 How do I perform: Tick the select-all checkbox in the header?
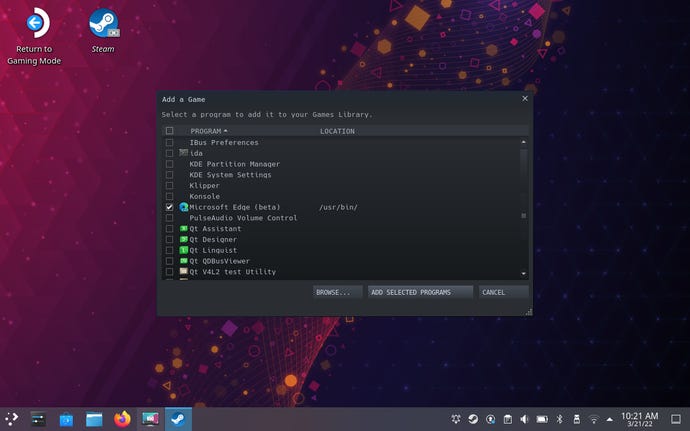[x=169, y=131]
